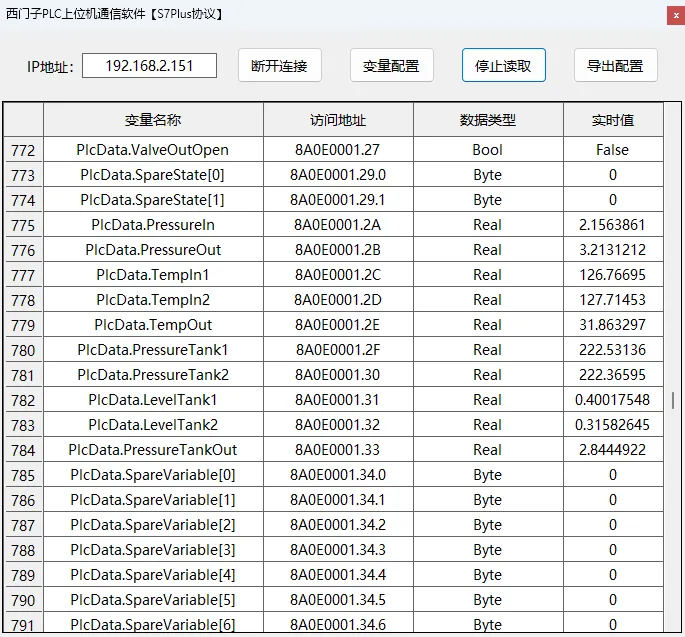The height and width of the screenshot is (637, 685).
Task: Click 实时值 column header
Action: coord(613,120)
